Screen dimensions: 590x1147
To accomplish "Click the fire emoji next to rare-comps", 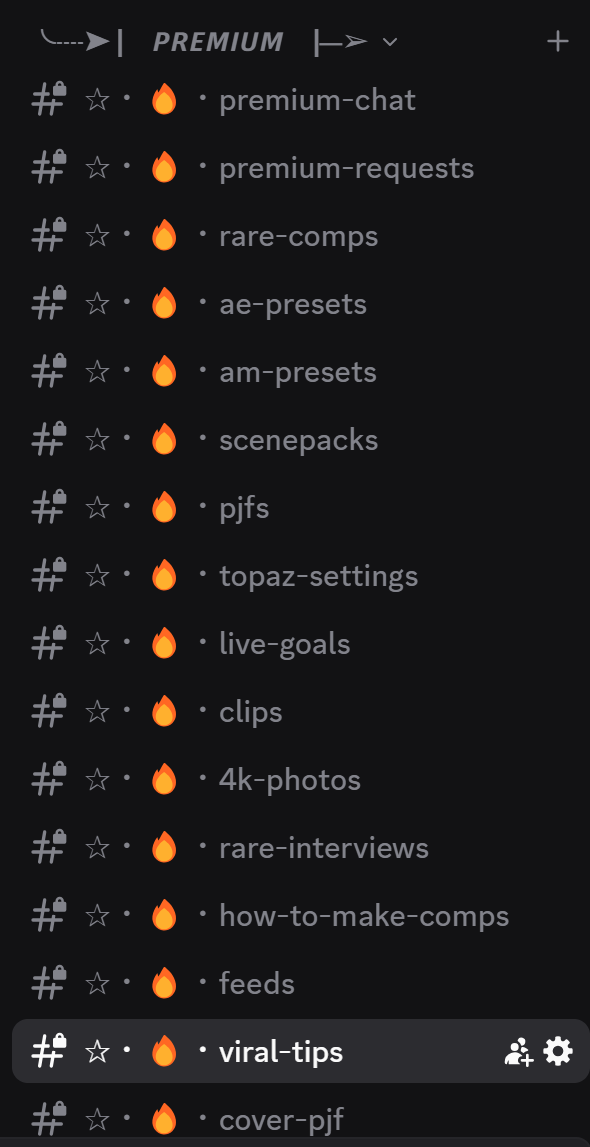I will pos(164,236).
